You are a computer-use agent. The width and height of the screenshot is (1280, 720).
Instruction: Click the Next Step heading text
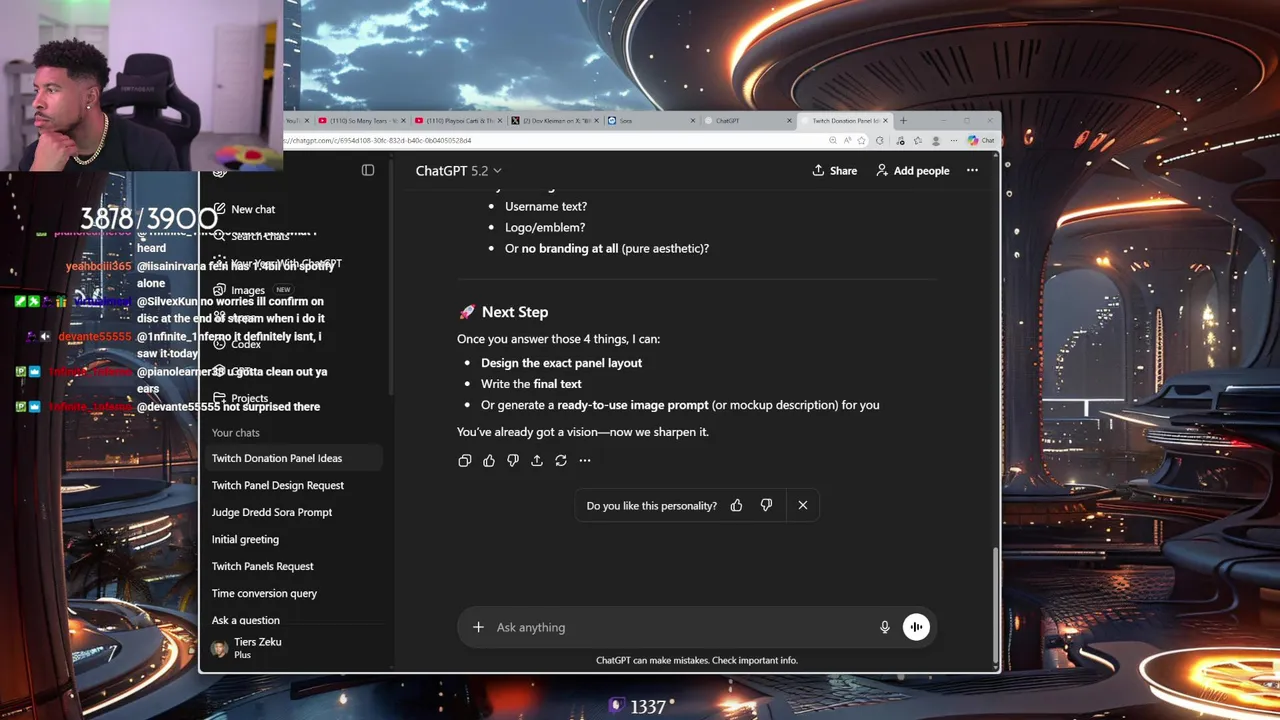click(x=515, y=312)
